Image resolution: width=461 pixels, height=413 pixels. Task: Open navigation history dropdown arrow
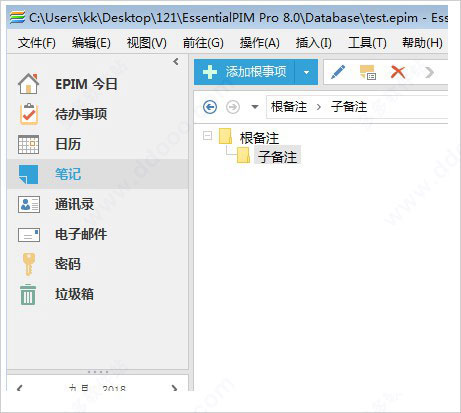(255, 107)
